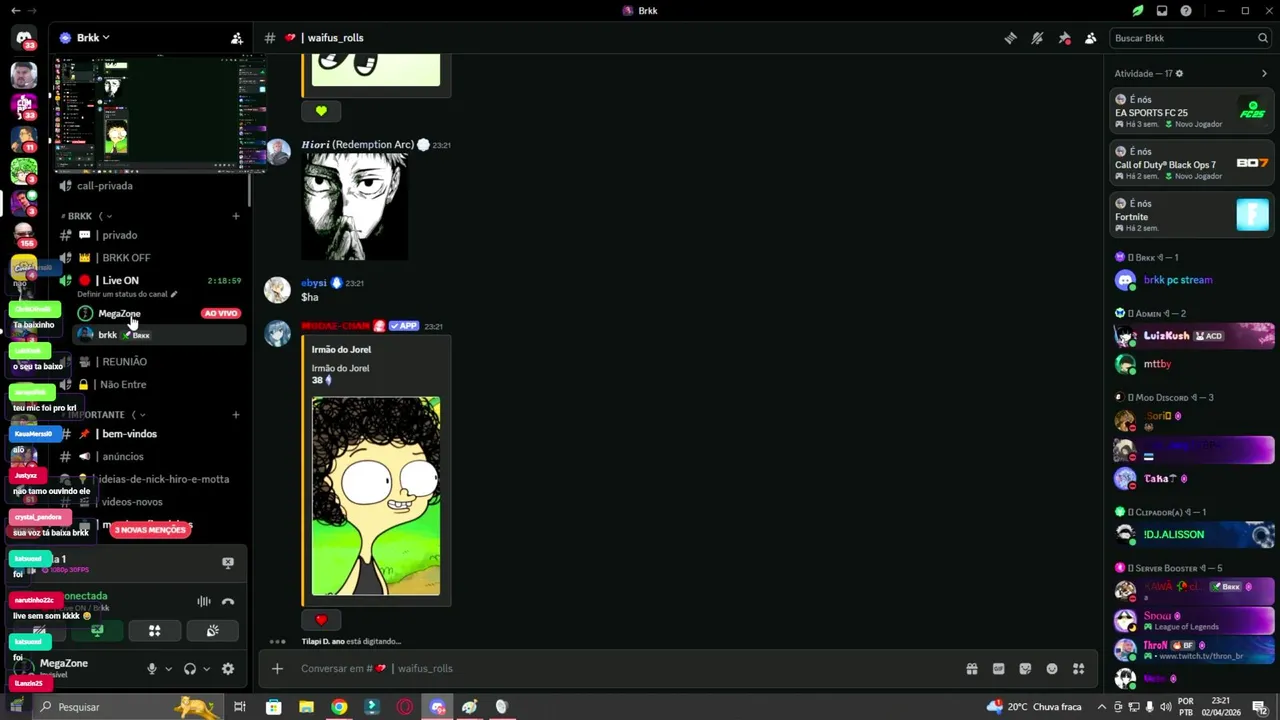
Task: Click the stream preview thumbnail
Action: coord(160,114)
